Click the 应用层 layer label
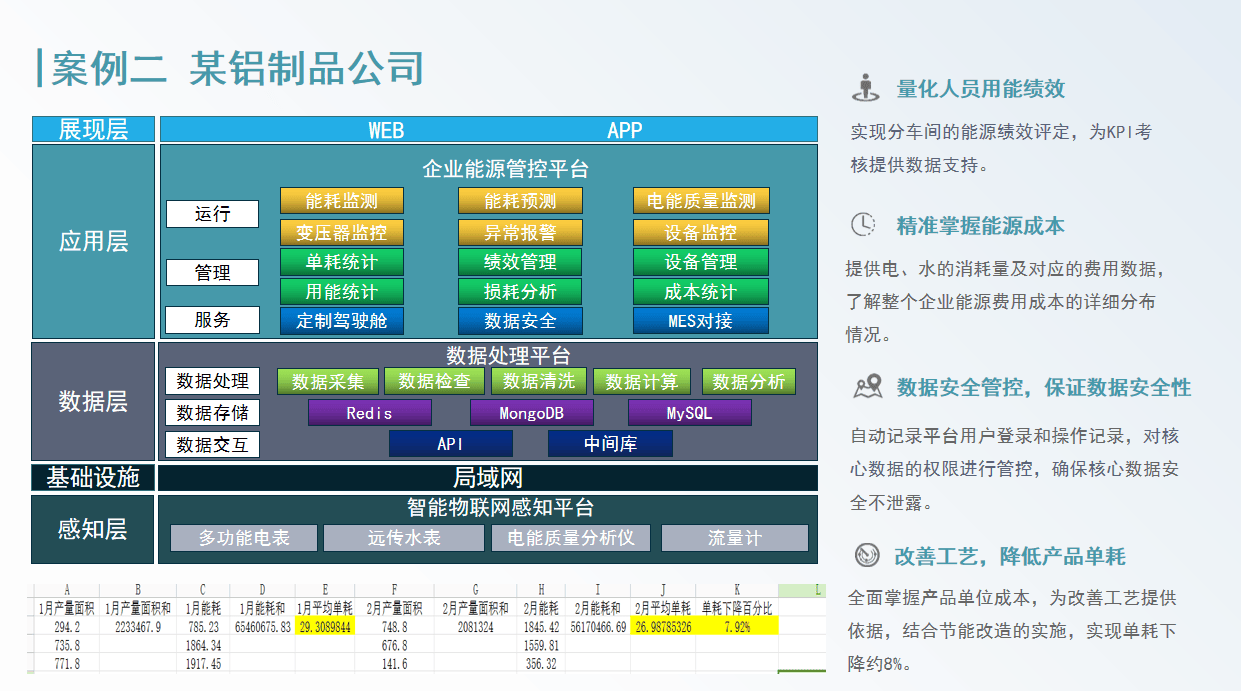1241x691 pixels. (x=94, y=241)
